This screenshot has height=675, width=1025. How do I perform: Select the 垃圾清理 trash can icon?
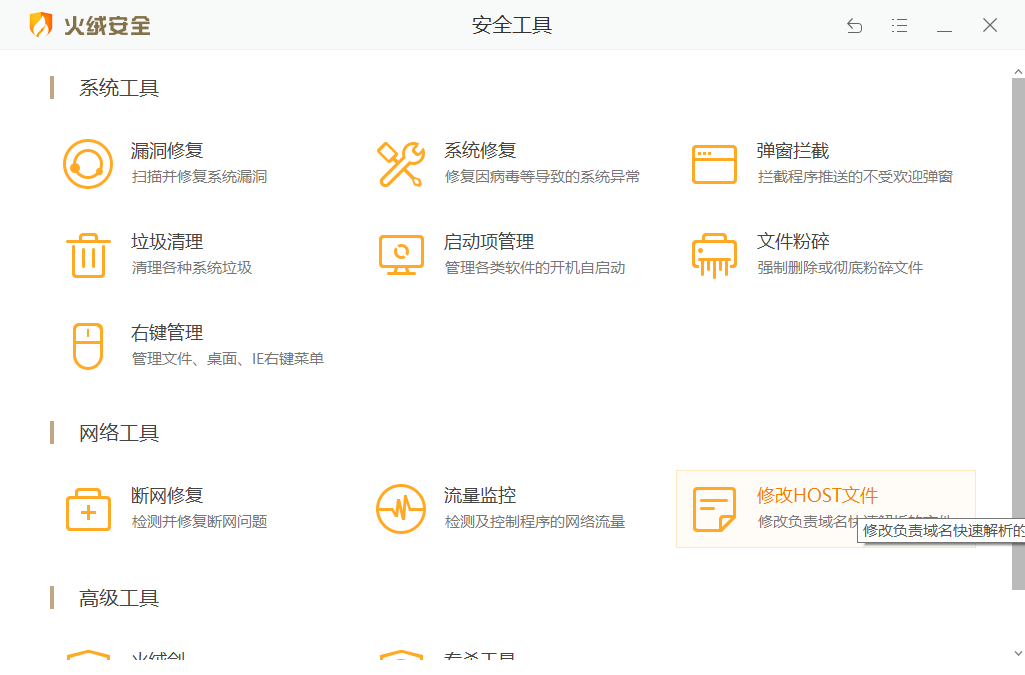tap(88, 255)
